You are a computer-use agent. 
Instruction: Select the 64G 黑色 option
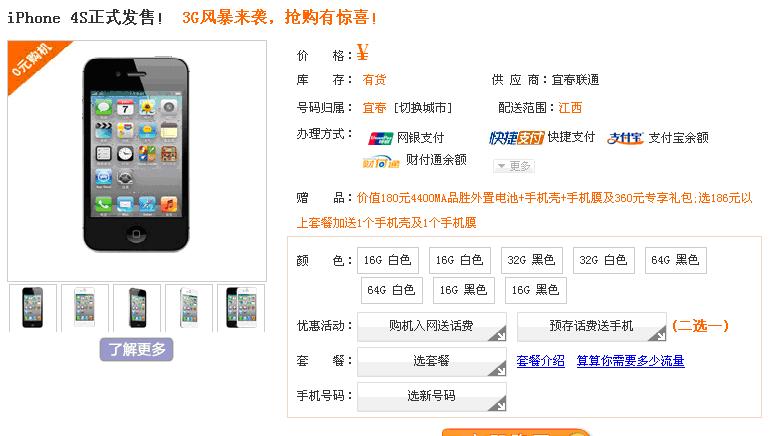click(676, 260)
